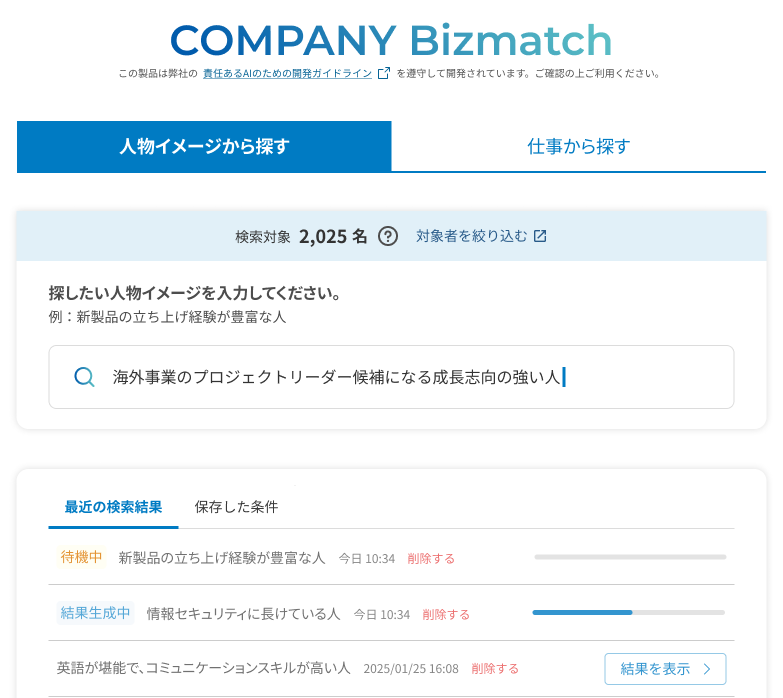Click the search magnifier icon

pyautogui.click(x=85, y=377)
